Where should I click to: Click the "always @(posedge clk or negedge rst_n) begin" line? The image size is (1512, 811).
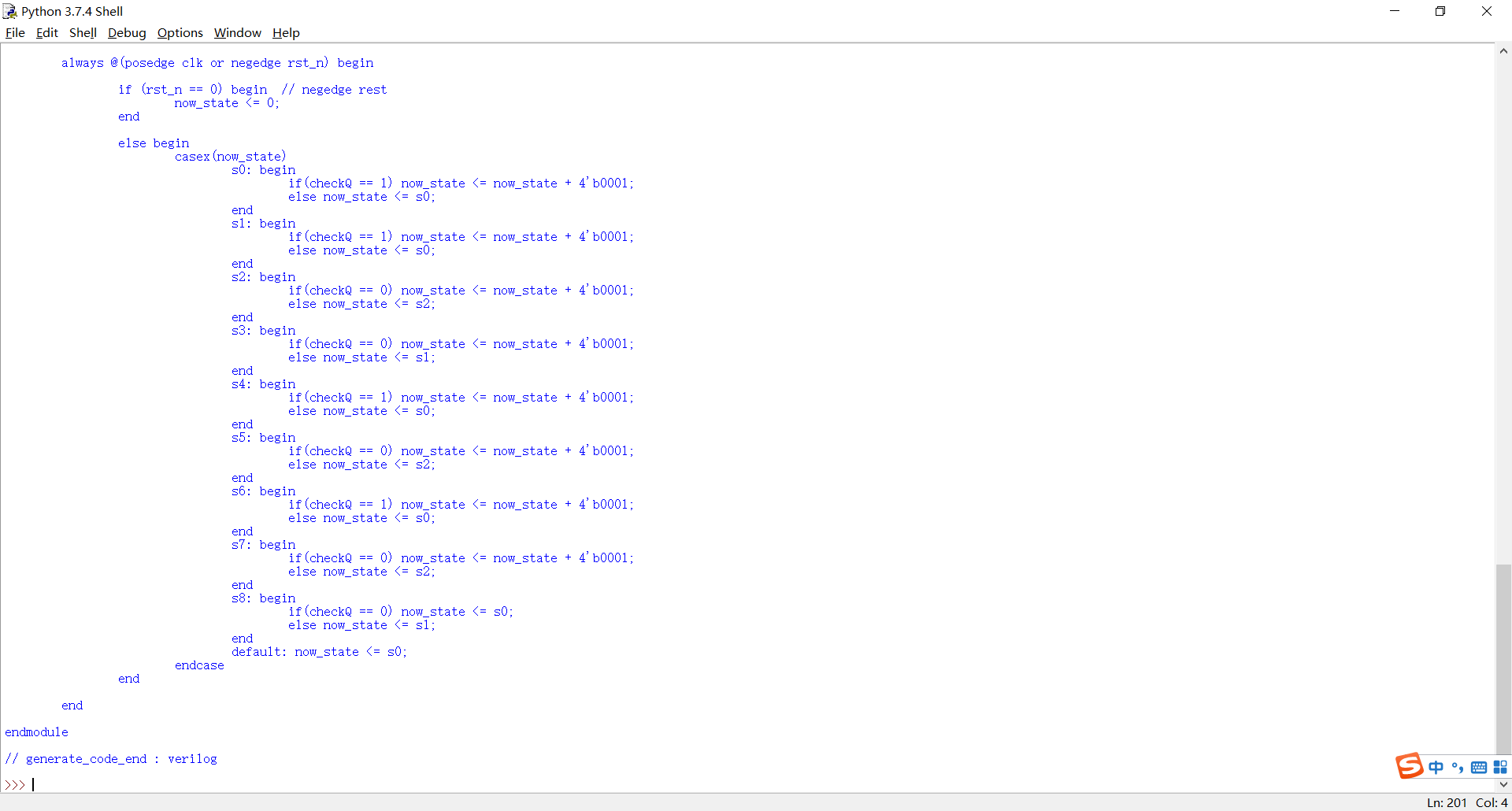pos(217,63)
